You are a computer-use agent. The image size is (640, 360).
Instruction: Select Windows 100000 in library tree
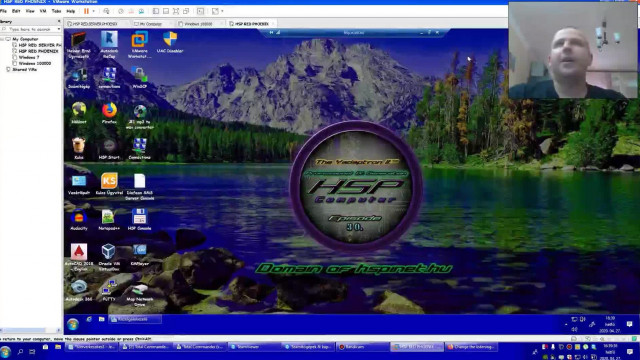(31, 64)
